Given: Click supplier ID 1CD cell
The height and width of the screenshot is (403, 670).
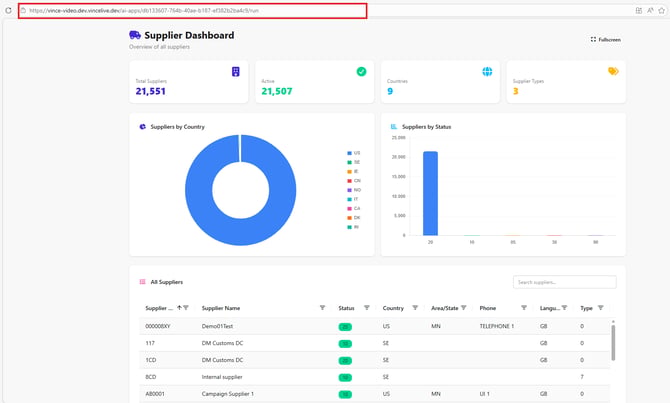Looking at the screenshot, I should [x=151, y=360].
